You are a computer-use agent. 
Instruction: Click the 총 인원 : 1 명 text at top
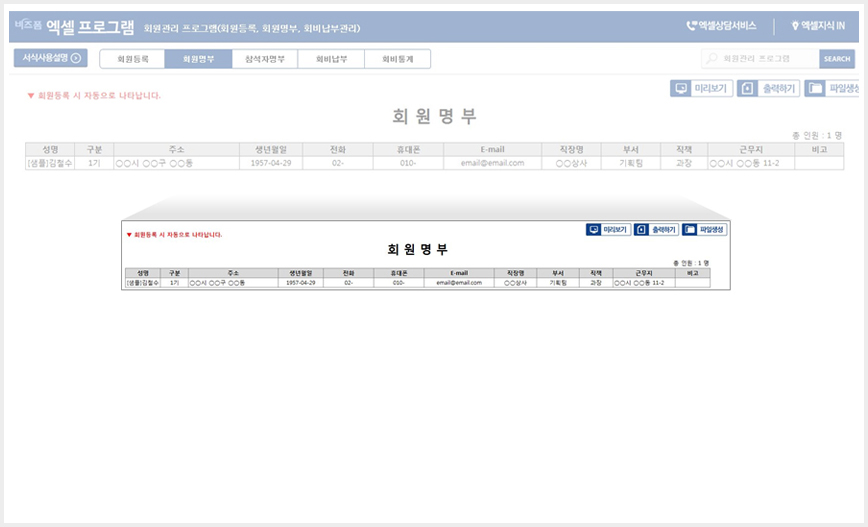[817, 136]
